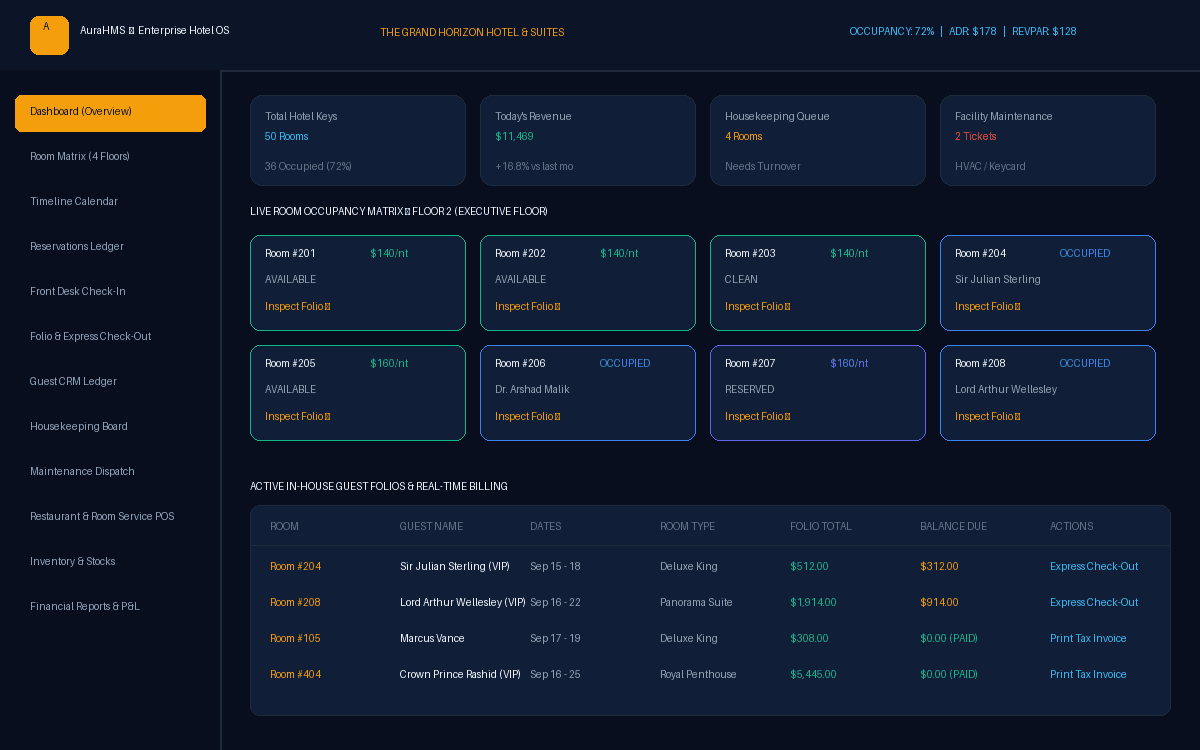Inspect Folio for Room #205

[x=298, y=417]
